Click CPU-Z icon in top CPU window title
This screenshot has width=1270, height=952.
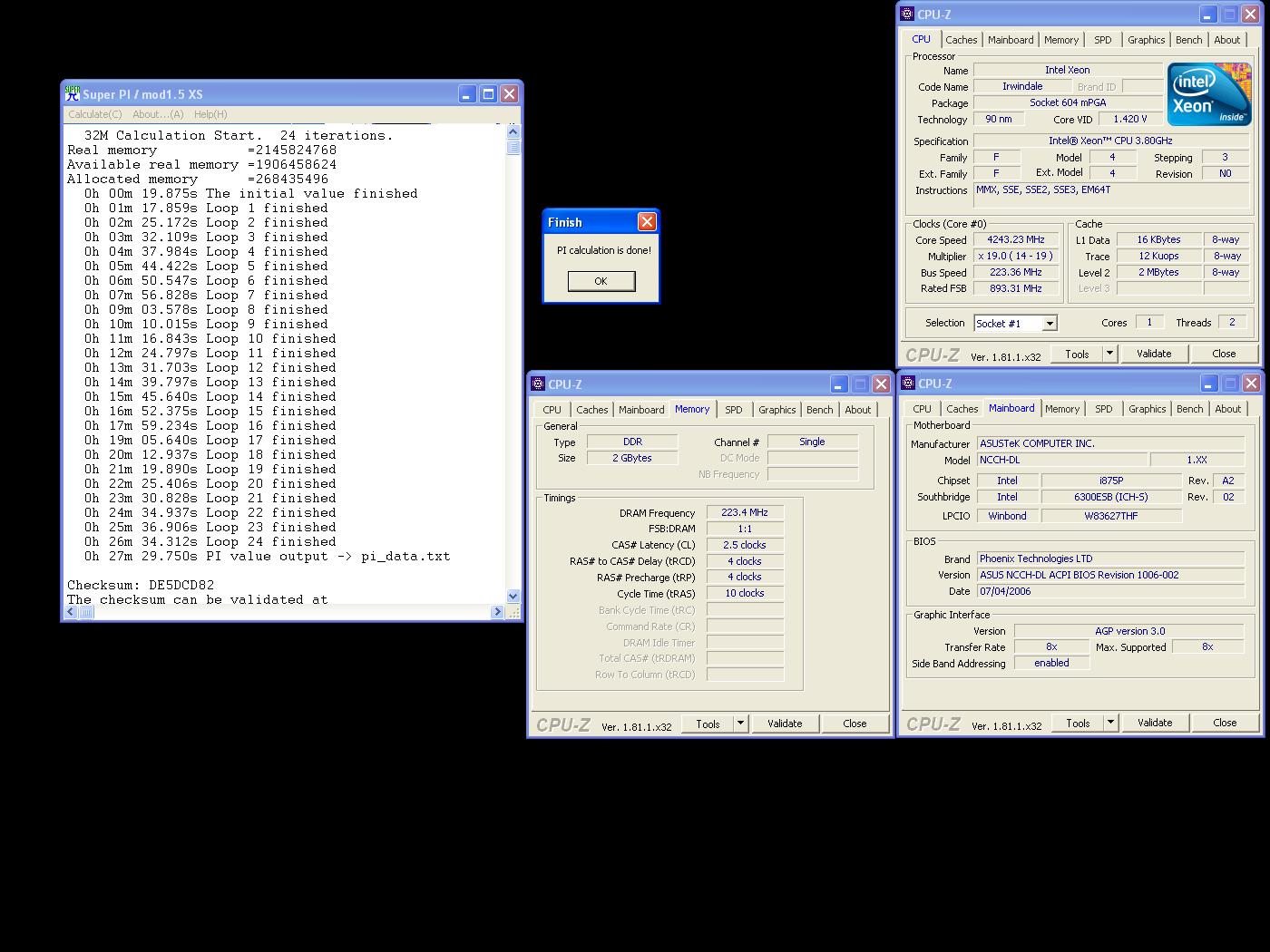coord(907,14)
